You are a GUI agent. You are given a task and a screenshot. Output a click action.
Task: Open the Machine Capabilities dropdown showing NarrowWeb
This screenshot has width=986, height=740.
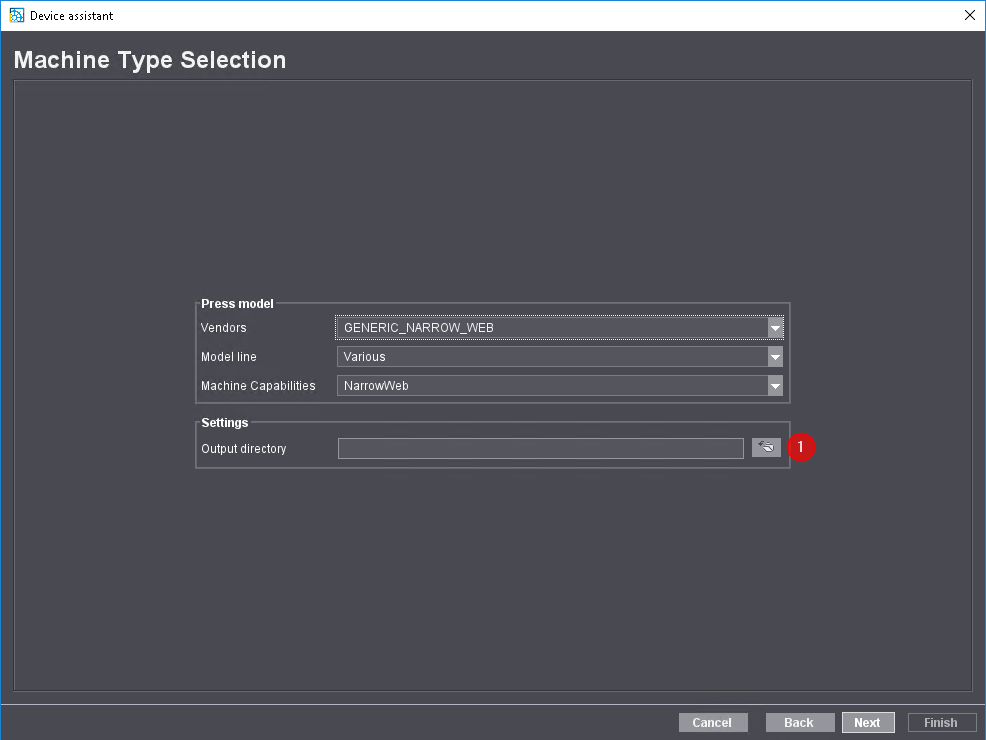[x=550, y=385]
